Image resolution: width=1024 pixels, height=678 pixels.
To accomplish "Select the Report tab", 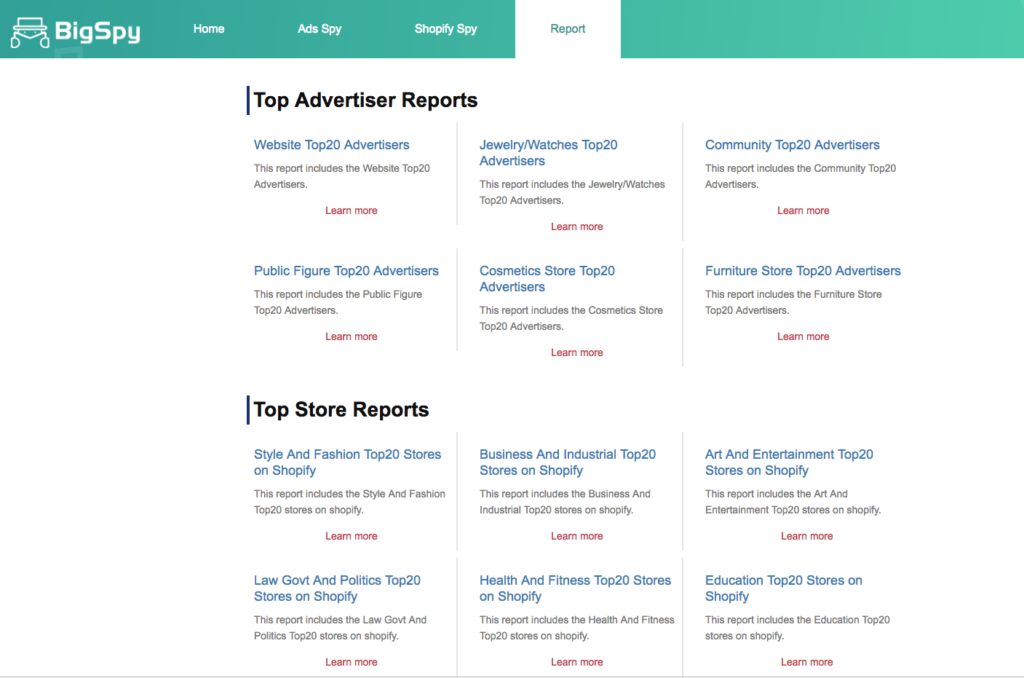I will pos(568,29).
